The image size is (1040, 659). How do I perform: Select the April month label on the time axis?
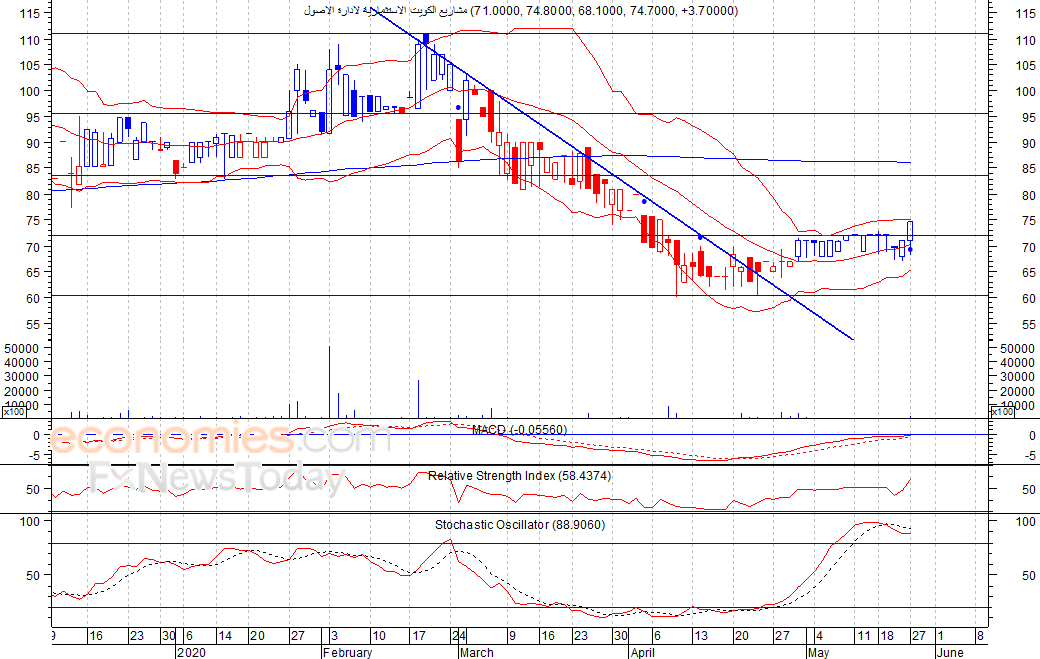click(x=643, y=652)
